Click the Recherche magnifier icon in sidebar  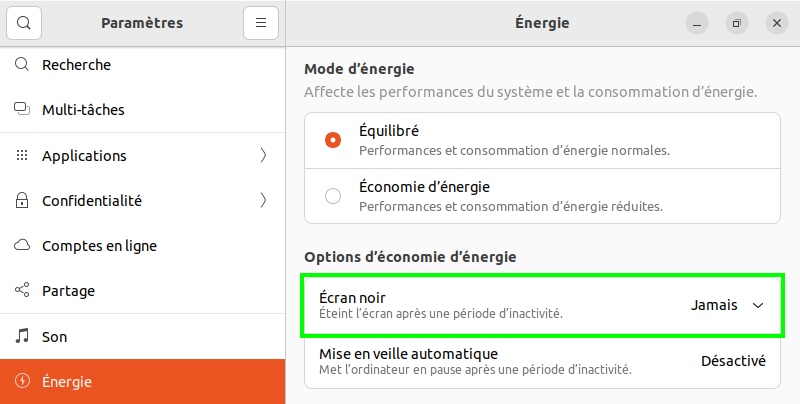click(x=22, y=65)
